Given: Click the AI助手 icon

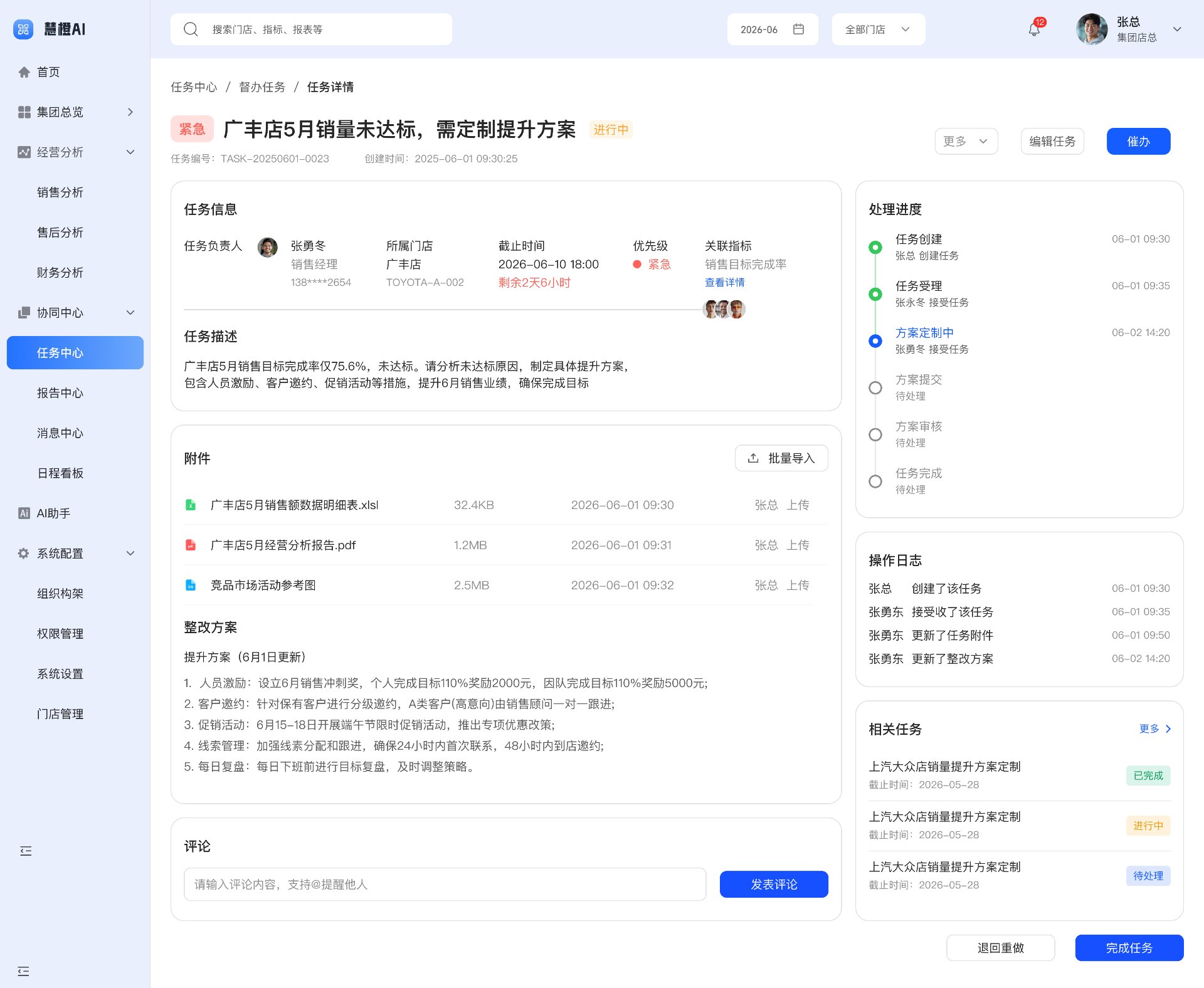Looking at the screenshot, I should [24, 513].
